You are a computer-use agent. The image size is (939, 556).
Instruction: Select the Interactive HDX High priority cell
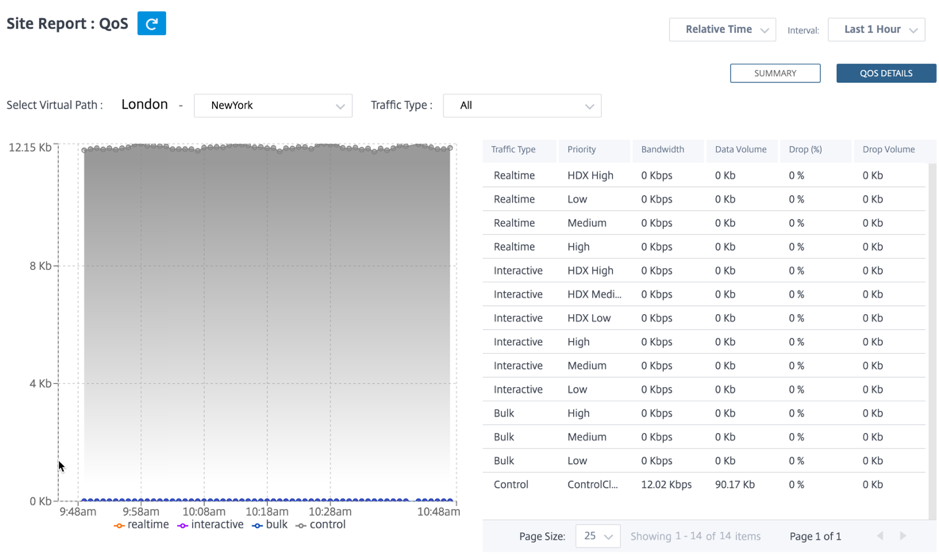pos(590,271)
